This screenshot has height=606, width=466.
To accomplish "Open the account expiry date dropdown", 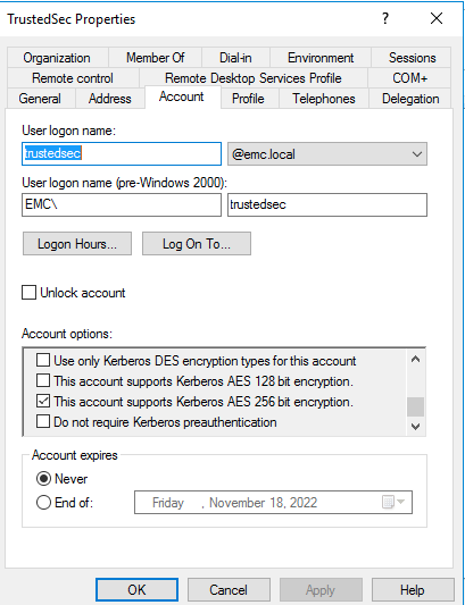I will pos(401,502).
